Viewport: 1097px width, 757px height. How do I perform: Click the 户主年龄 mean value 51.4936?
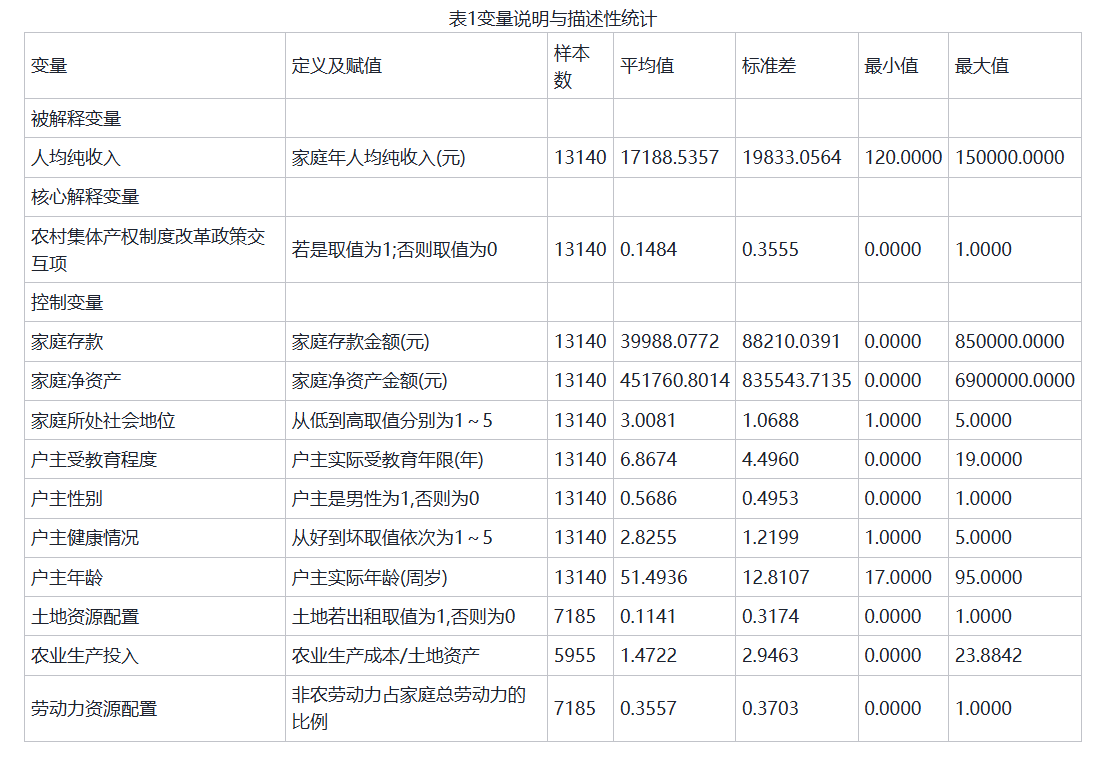[654, 578]
